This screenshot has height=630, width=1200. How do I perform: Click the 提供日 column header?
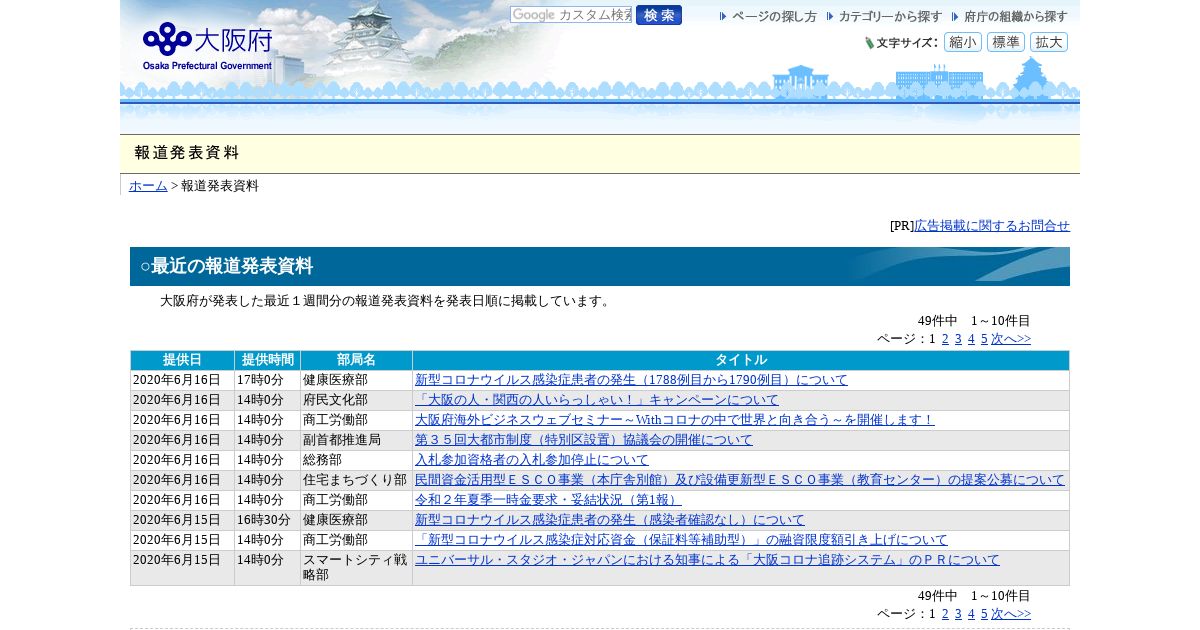click(x=183, y=360)
